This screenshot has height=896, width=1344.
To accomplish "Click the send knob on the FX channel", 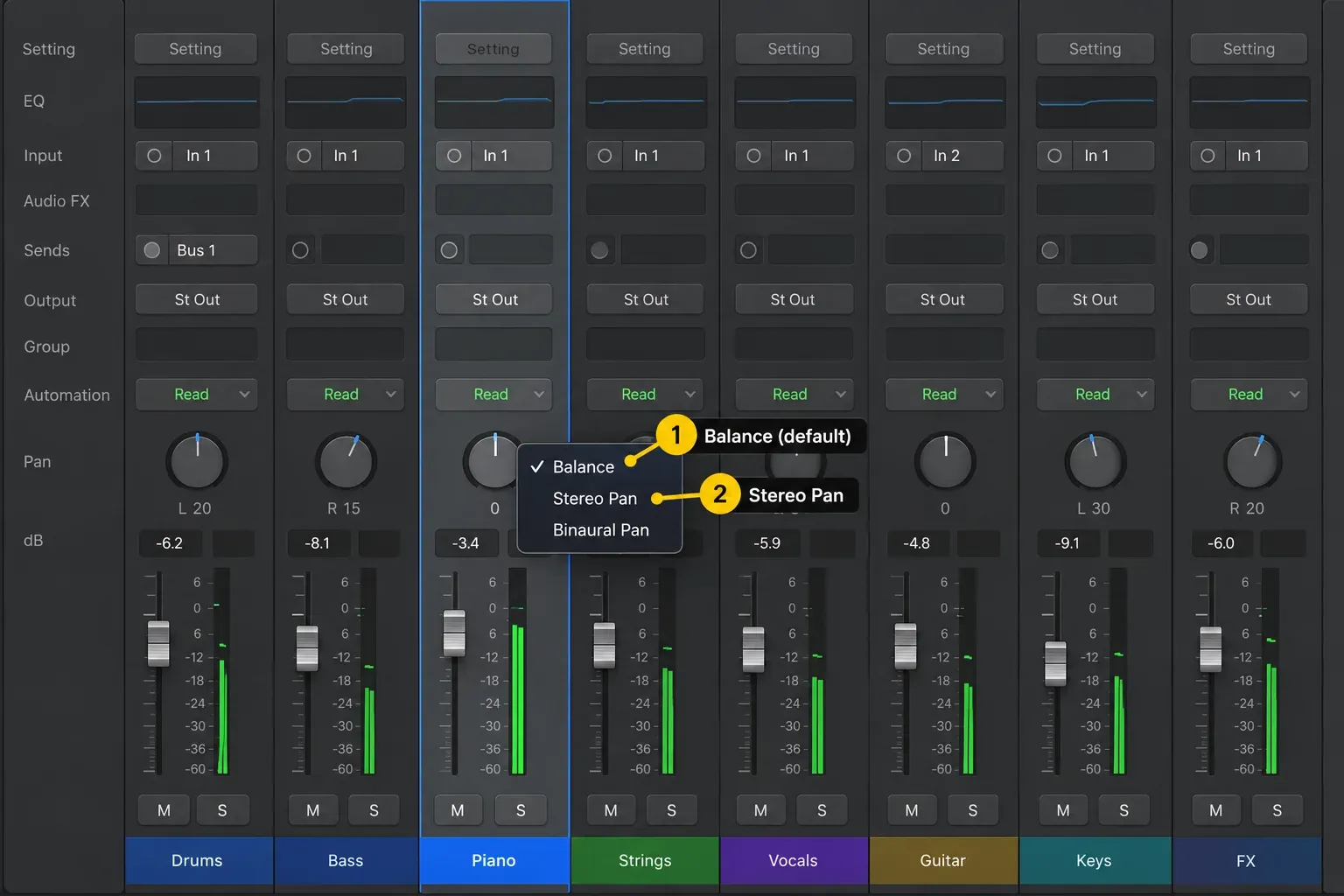I will click(1200, 250).
